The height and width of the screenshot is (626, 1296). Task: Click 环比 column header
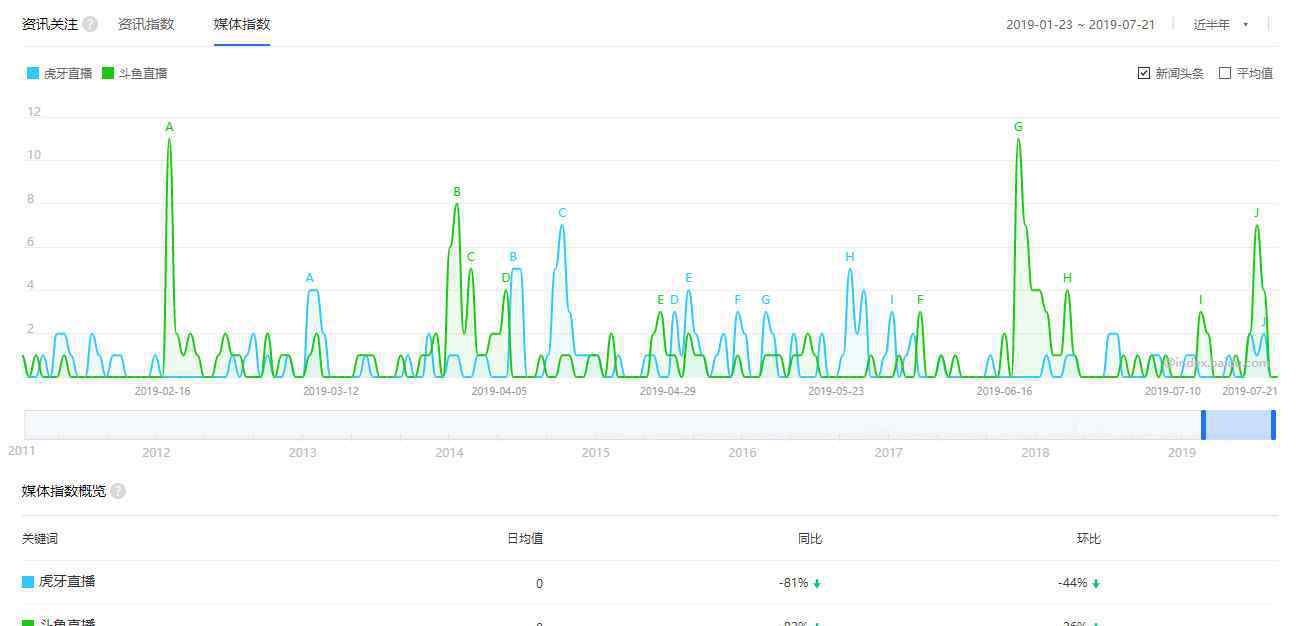click(x=1089, y=538)
